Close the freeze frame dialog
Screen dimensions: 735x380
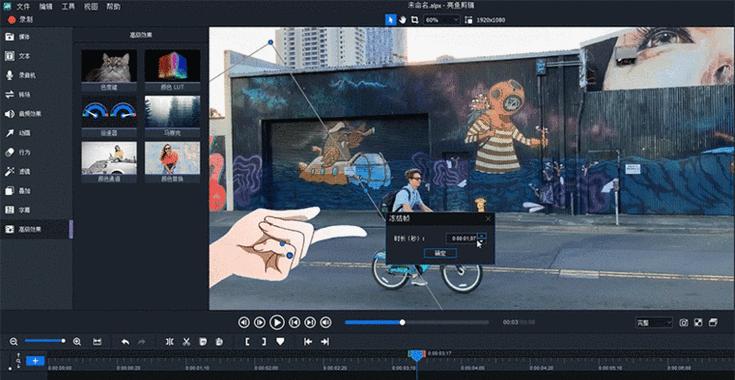tap(488, 218)
